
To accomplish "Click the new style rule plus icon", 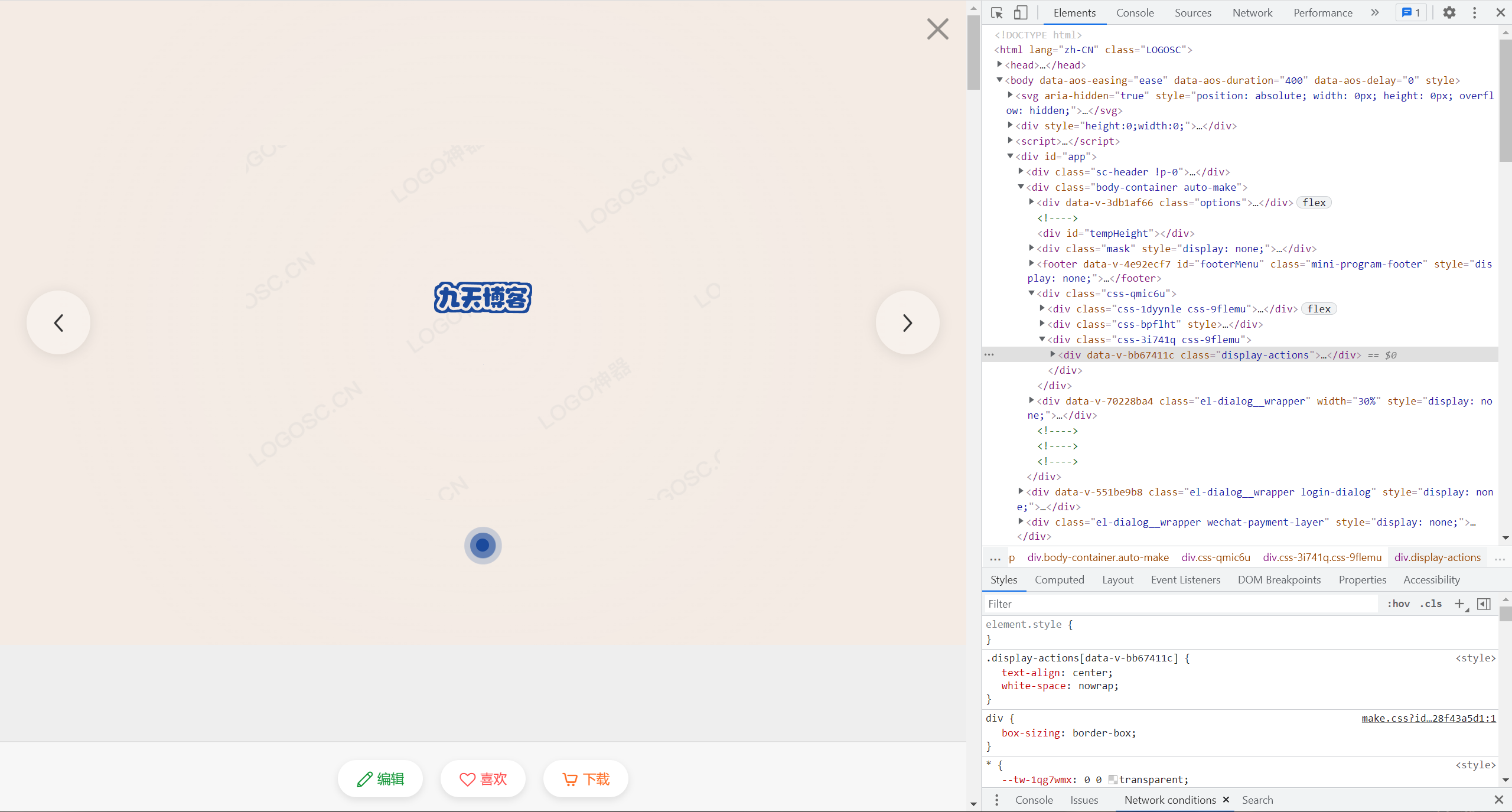I will pos(1459,604).
